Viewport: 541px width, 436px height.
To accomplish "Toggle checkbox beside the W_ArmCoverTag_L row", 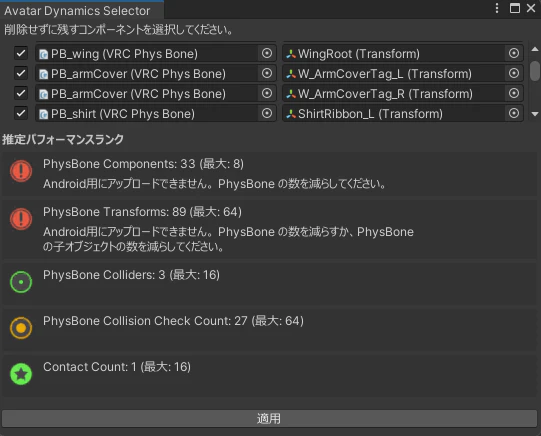I will 21,73.
